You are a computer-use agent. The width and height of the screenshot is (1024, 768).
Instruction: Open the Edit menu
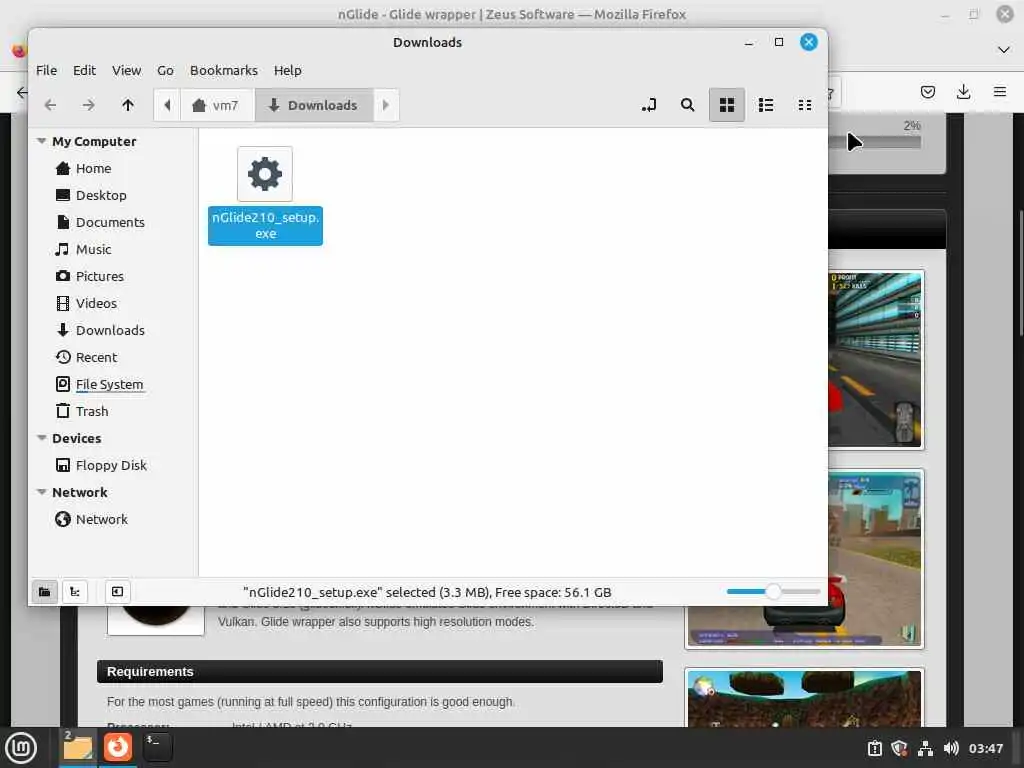click(x=84, y=71)
